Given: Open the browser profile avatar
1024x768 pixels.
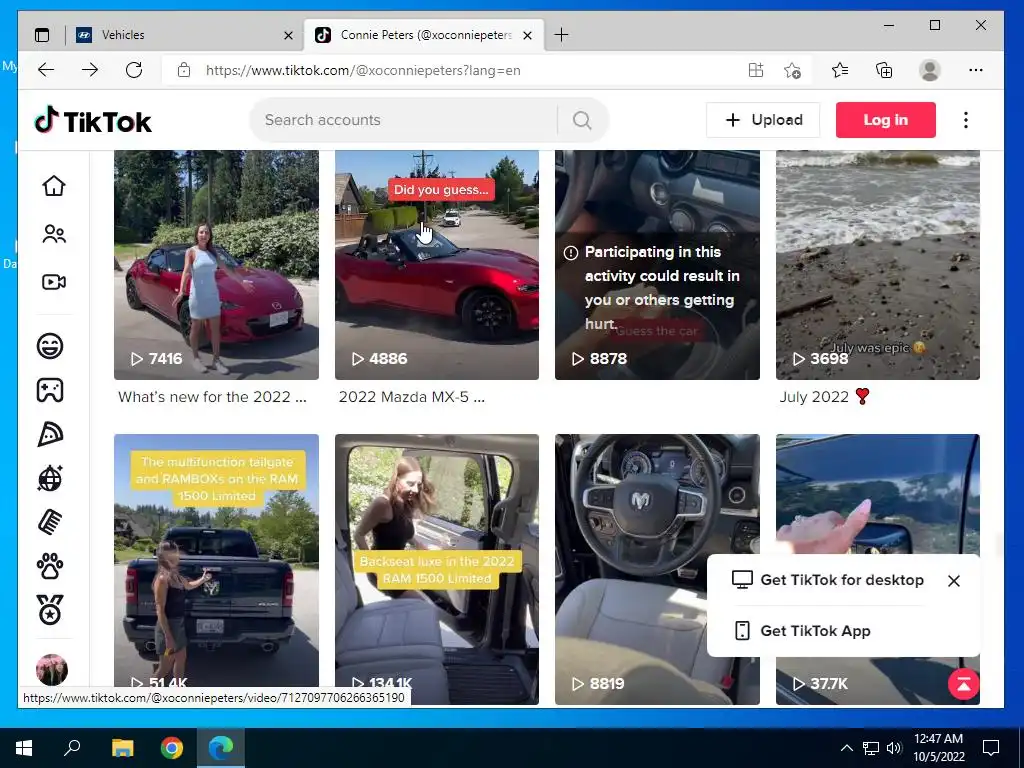Looking at the screenshot, I should coord(929,70).
